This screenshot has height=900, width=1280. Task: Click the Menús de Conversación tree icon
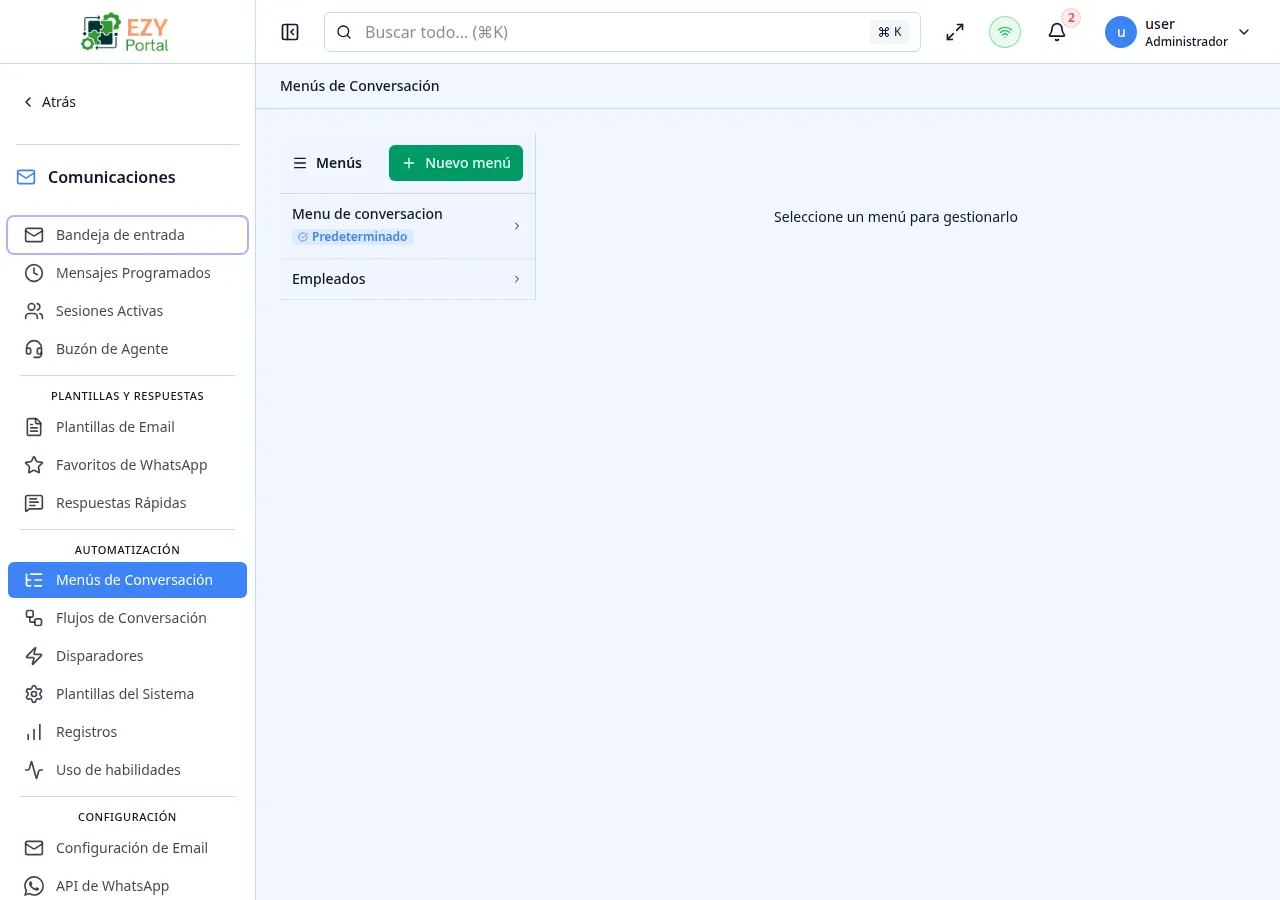34,580
